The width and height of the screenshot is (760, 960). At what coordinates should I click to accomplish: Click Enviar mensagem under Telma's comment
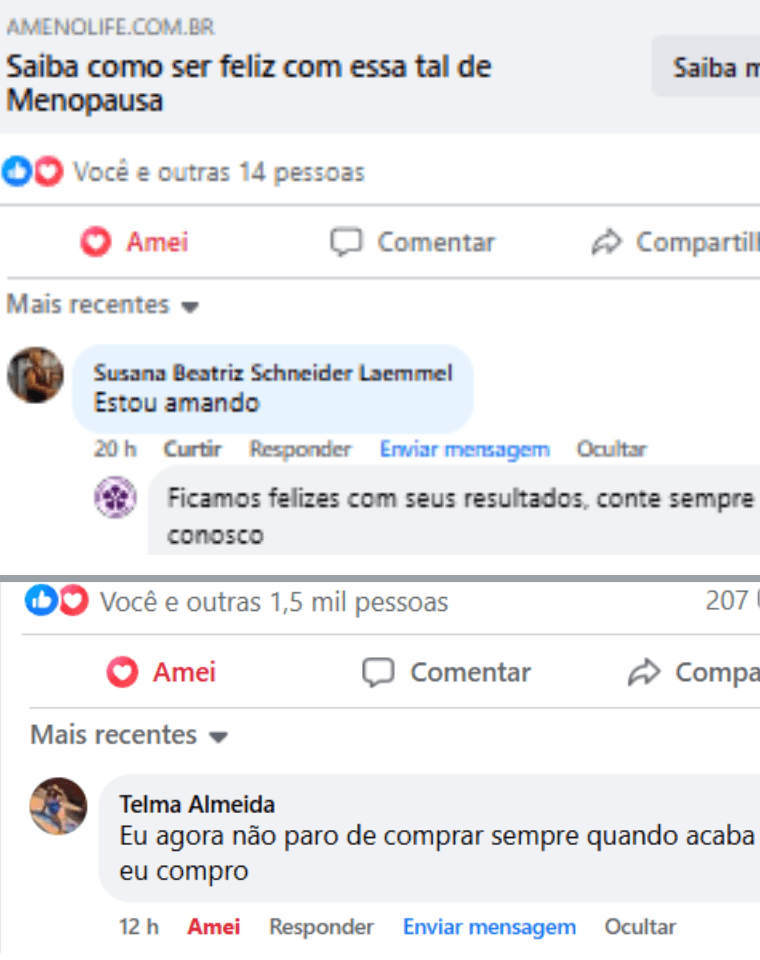(489, 927)
